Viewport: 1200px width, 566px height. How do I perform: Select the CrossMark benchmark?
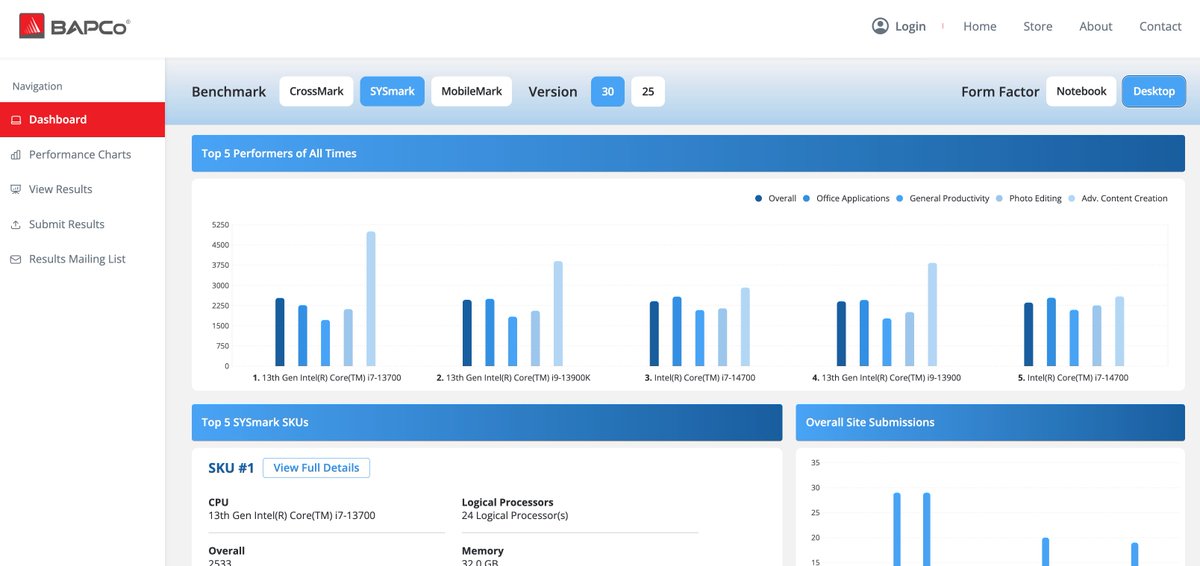tap(316, 91)
